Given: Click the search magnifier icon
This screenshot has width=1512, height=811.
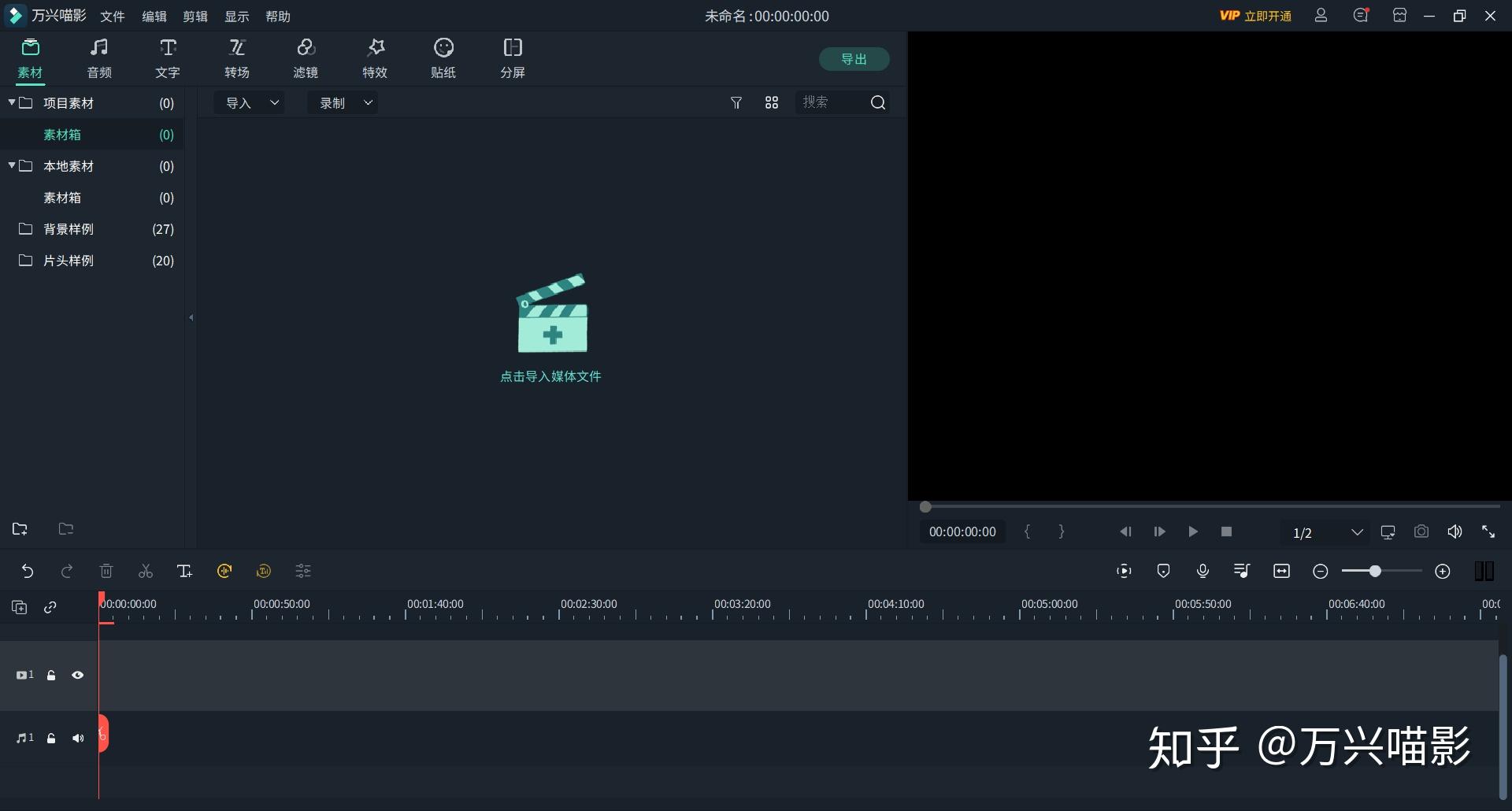Looking at the screenshot, I should (878, 102).
